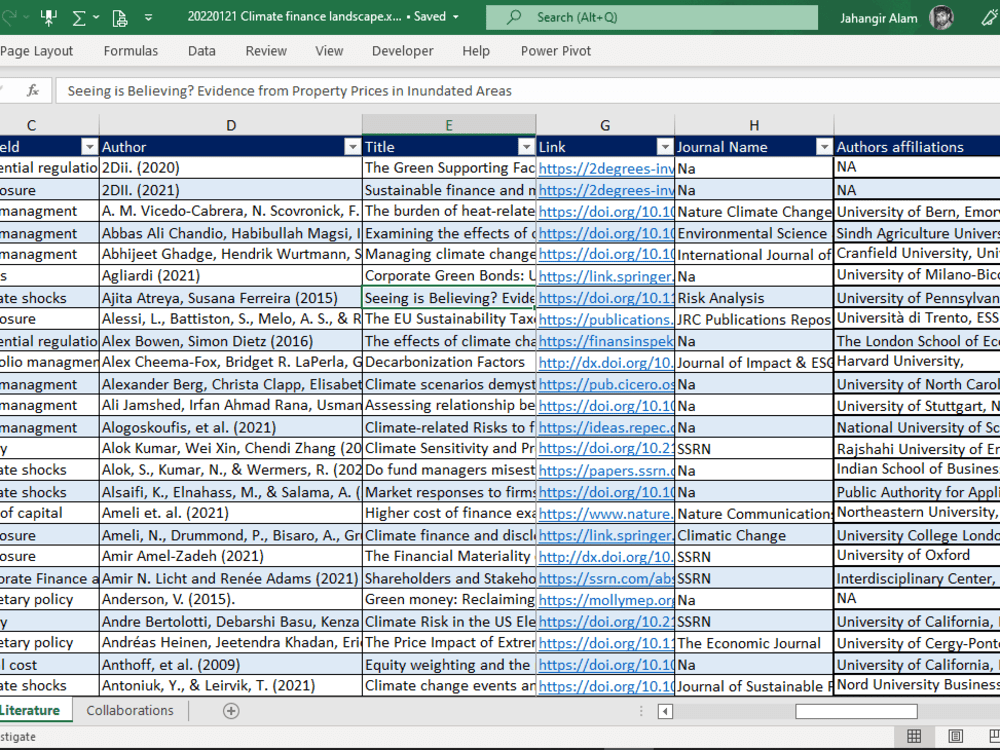
Task: Click into the formula bar text
Action: [x=527, y=91]
